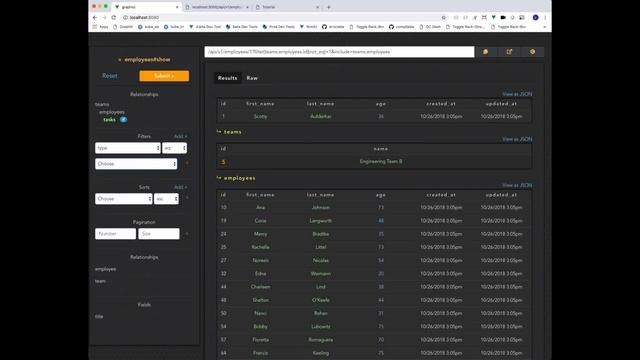The width and height of the screenshot is (640, 360).
Task: Select the Tutorial browser tab
Action: [286, 7]
